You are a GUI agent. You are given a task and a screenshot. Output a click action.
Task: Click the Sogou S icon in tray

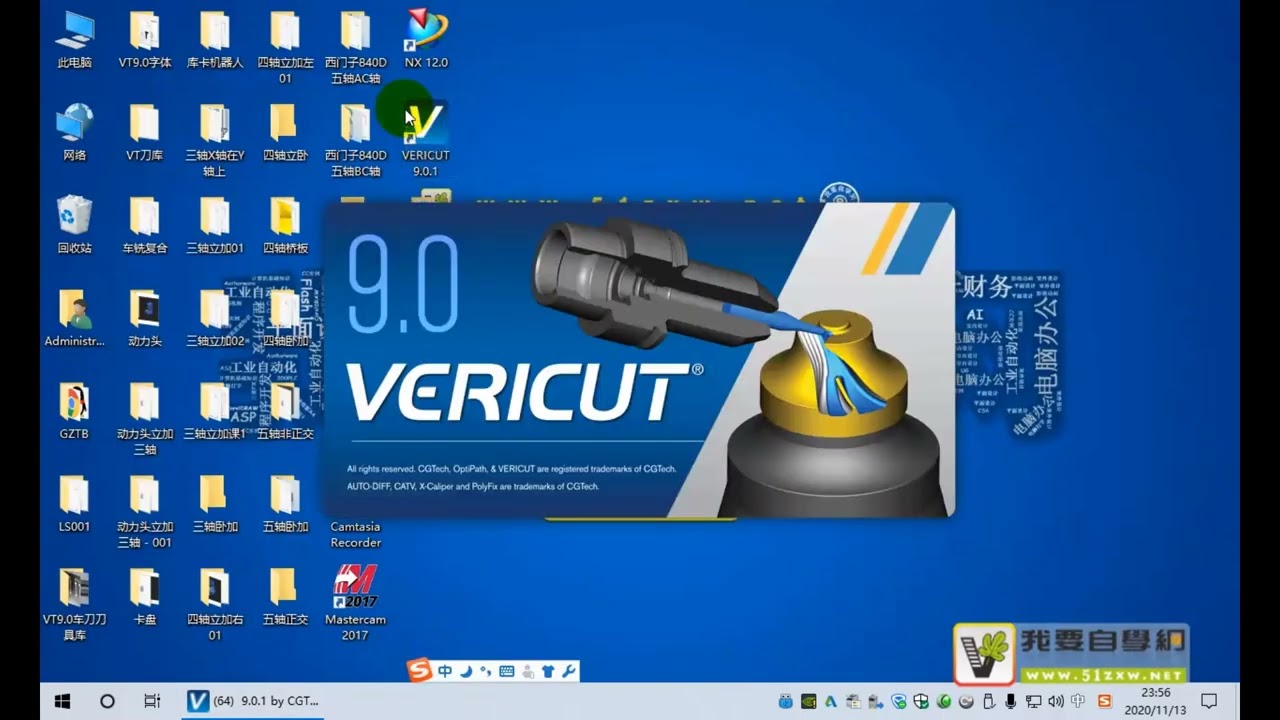pyautogui.click(x=1104, y=701)
